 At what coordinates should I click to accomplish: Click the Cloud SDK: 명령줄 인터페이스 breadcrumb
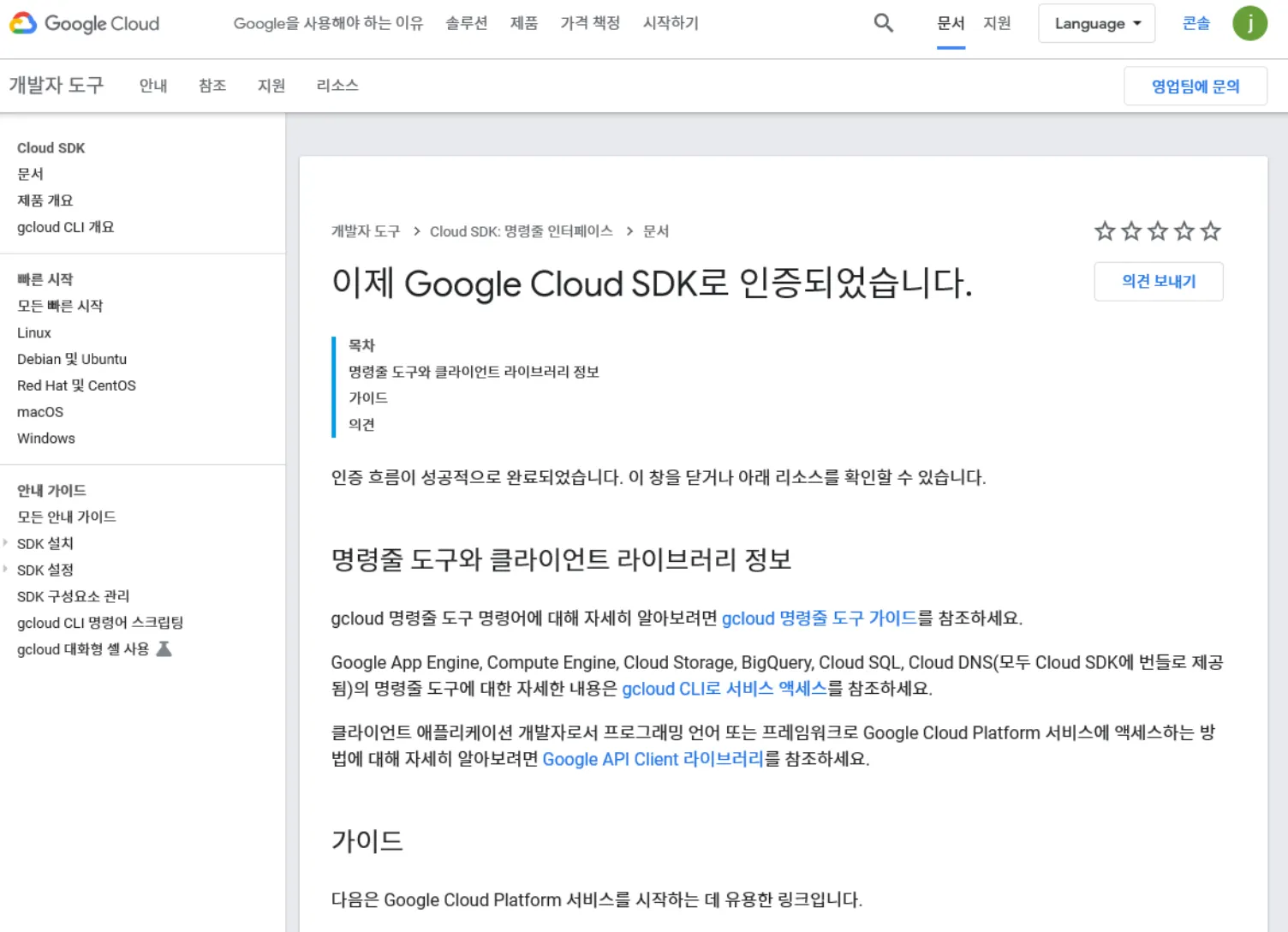522,231
